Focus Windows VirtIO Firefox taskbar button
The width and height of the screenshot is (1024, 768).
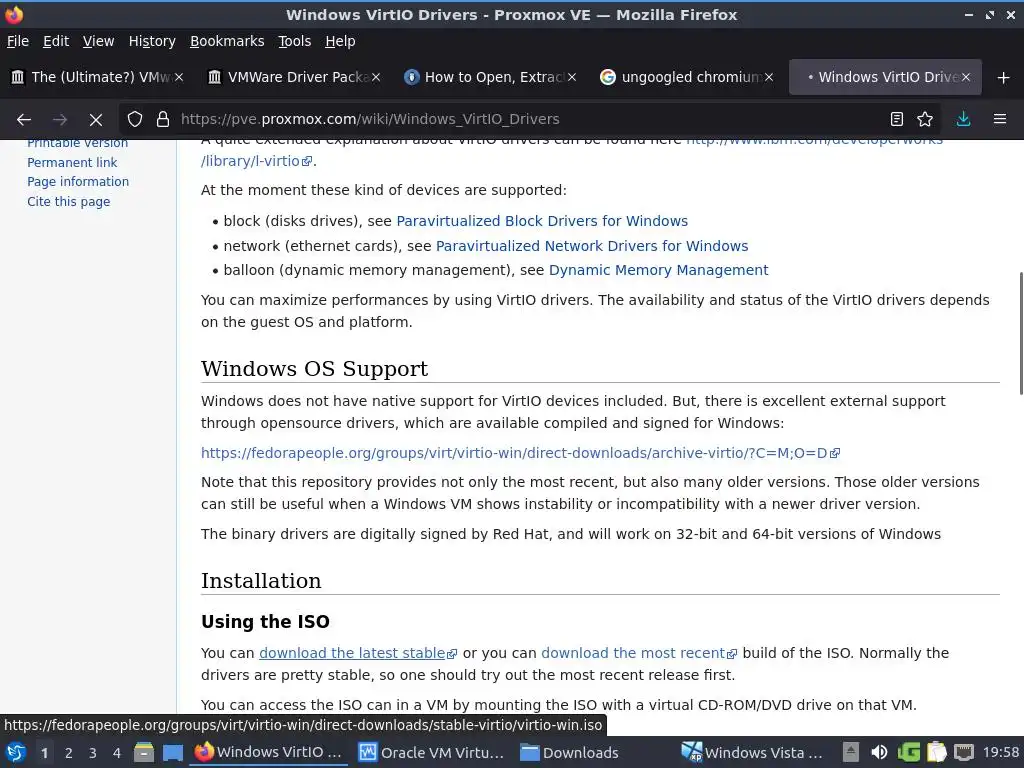(268, 753)
